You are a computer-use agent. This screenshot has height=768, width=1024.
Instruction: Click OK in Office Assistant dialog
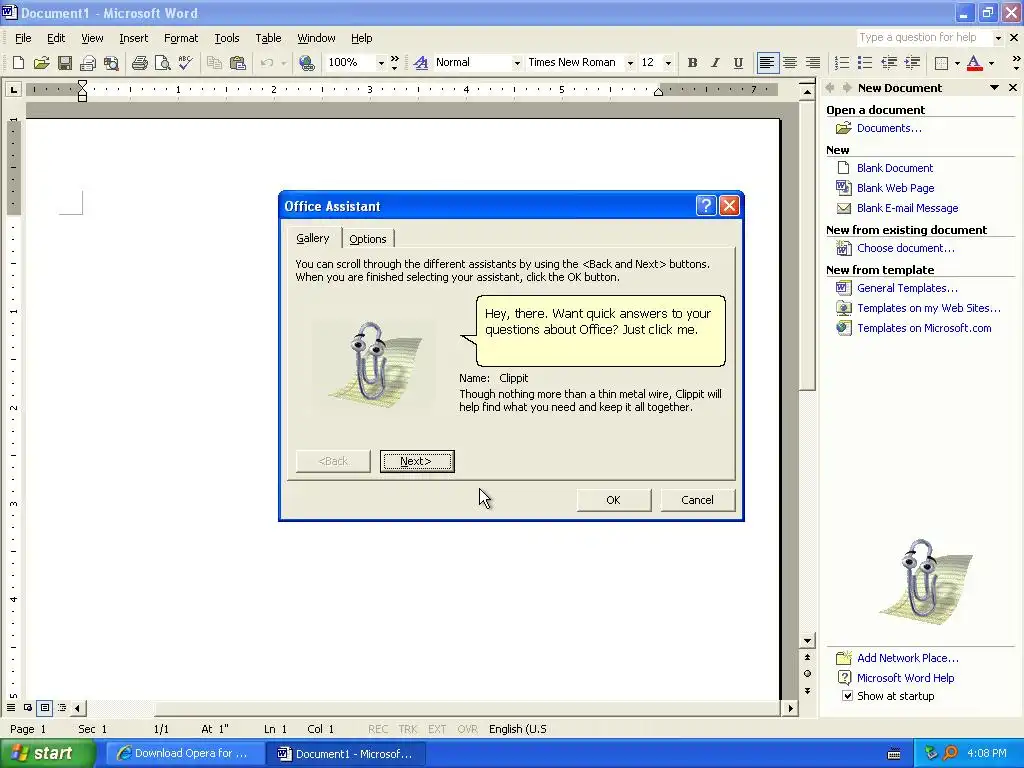[613, 500]
